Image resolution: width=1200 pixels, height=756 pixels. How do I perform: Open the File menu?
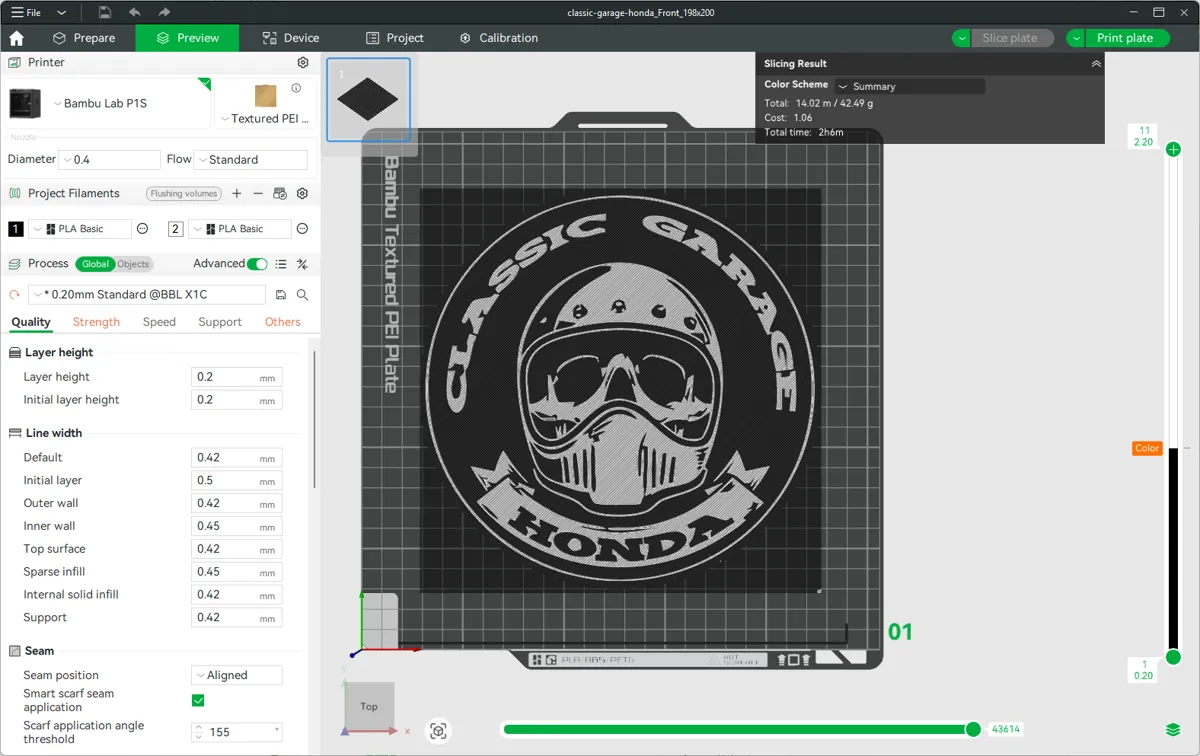[26, 13]
